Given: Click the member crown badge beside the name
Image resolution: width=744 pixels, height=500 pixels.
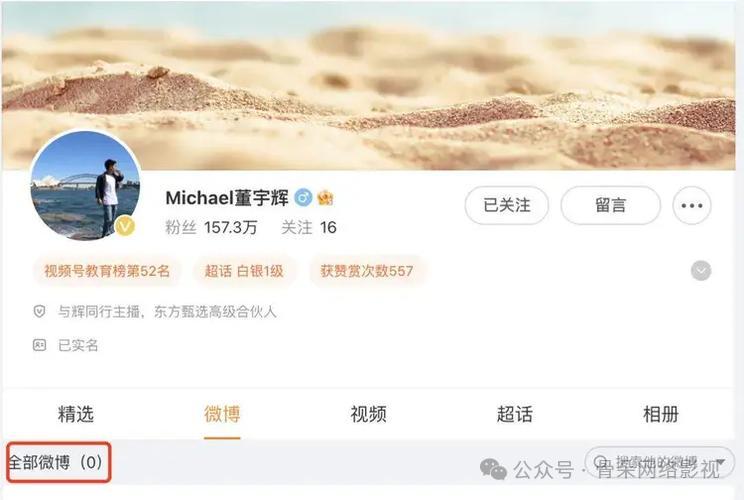Looking at the screenshot, I should (325, 197).
